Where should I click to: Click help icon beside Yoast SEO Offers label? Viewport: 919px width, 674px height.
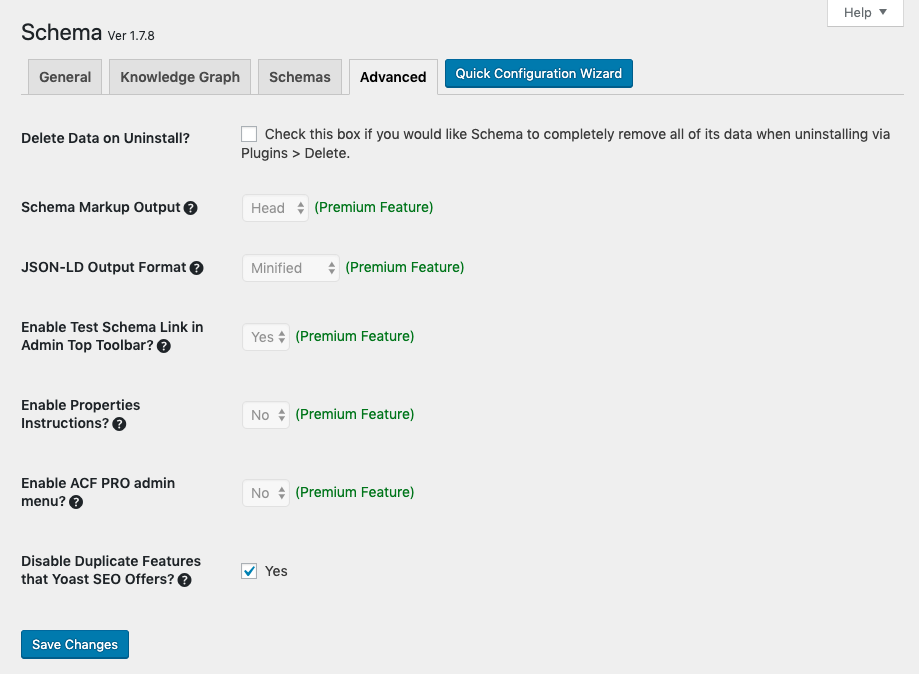coord(184,580)
